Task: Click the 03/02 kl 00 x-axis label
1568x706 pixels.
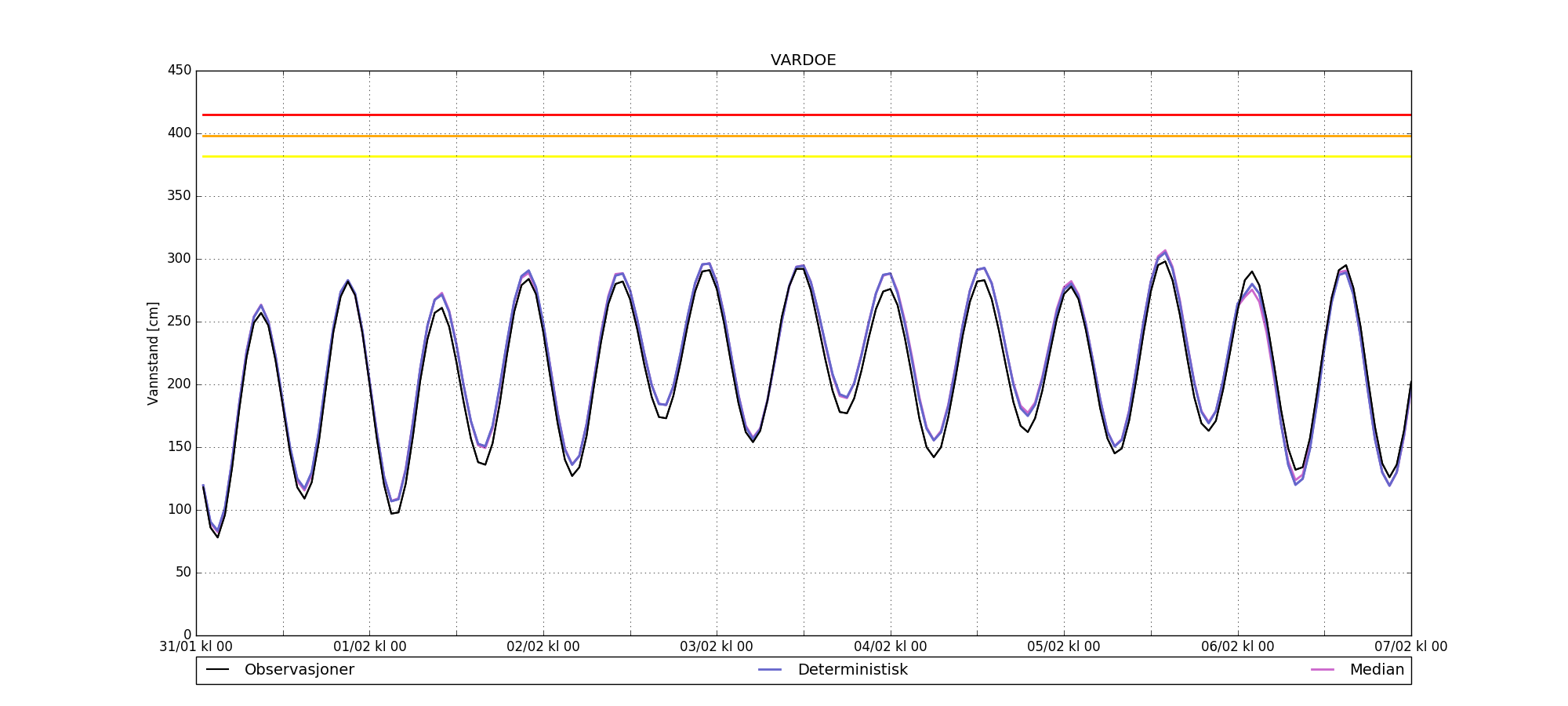Action: (717, 647)
